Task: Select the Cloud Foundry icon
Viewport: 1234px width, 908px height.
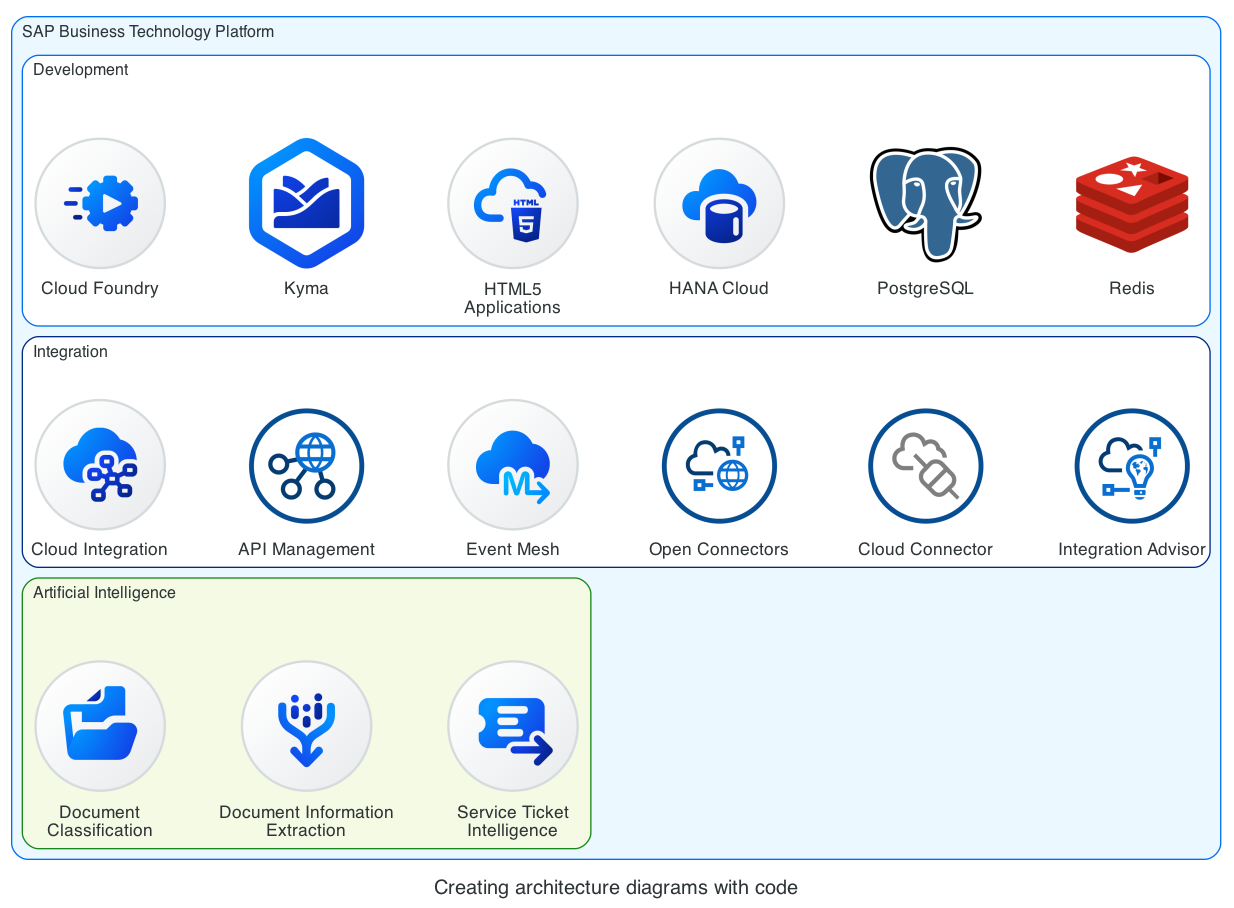Action: point(100,202)
